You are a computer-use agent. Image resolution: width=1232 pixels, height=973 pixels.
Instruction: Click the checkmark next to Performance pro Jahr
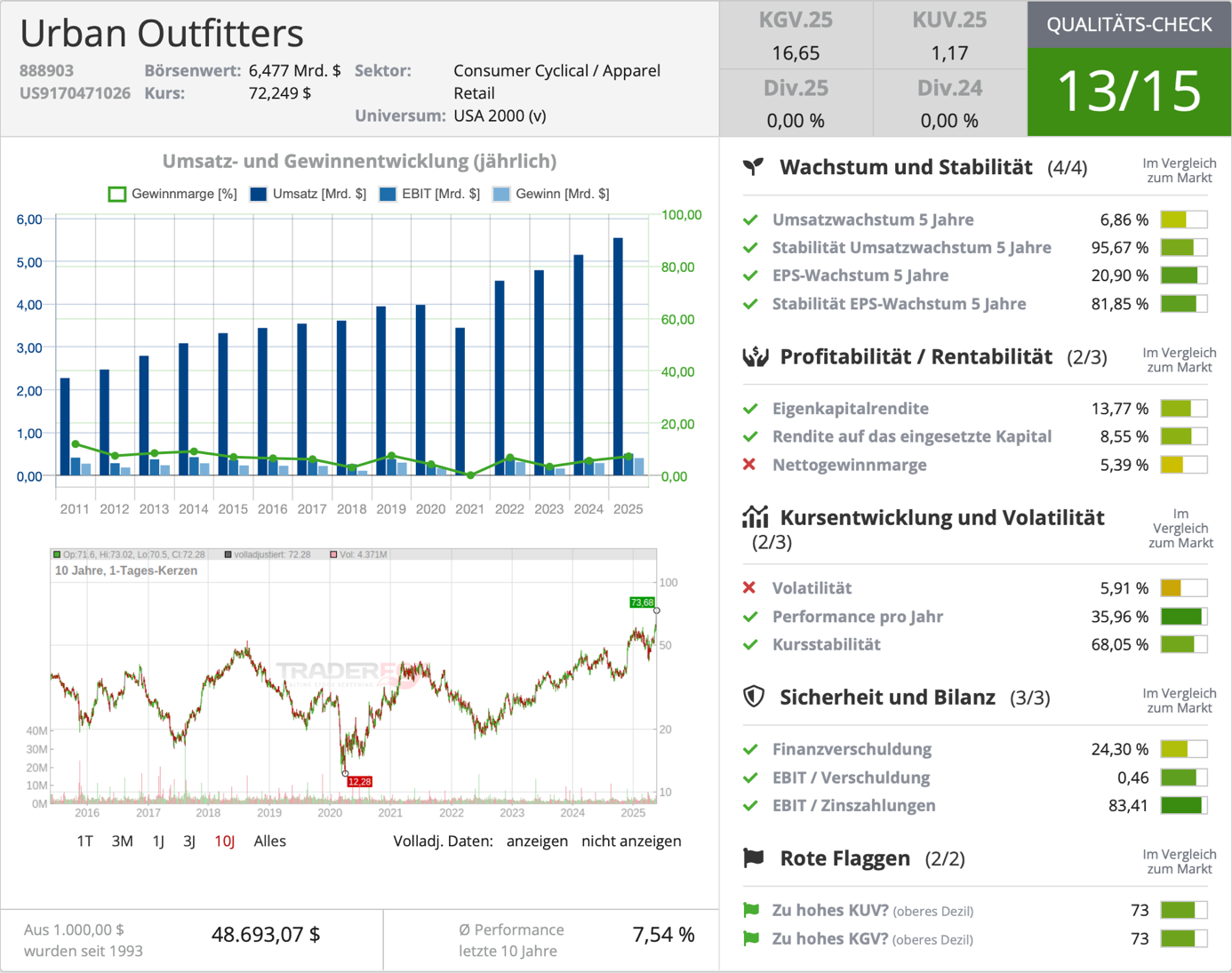[x=750, y=617]
